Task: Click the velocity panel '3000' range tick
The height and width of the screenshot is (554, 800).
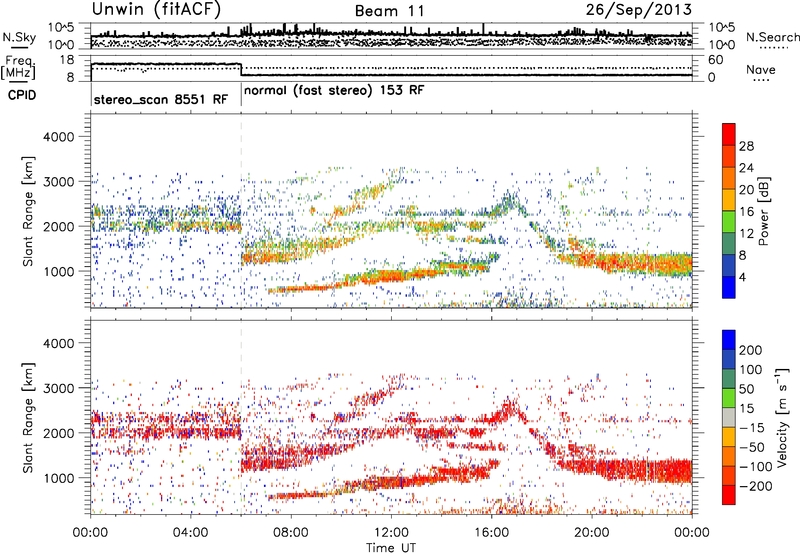Action: [x=58, y=388]
